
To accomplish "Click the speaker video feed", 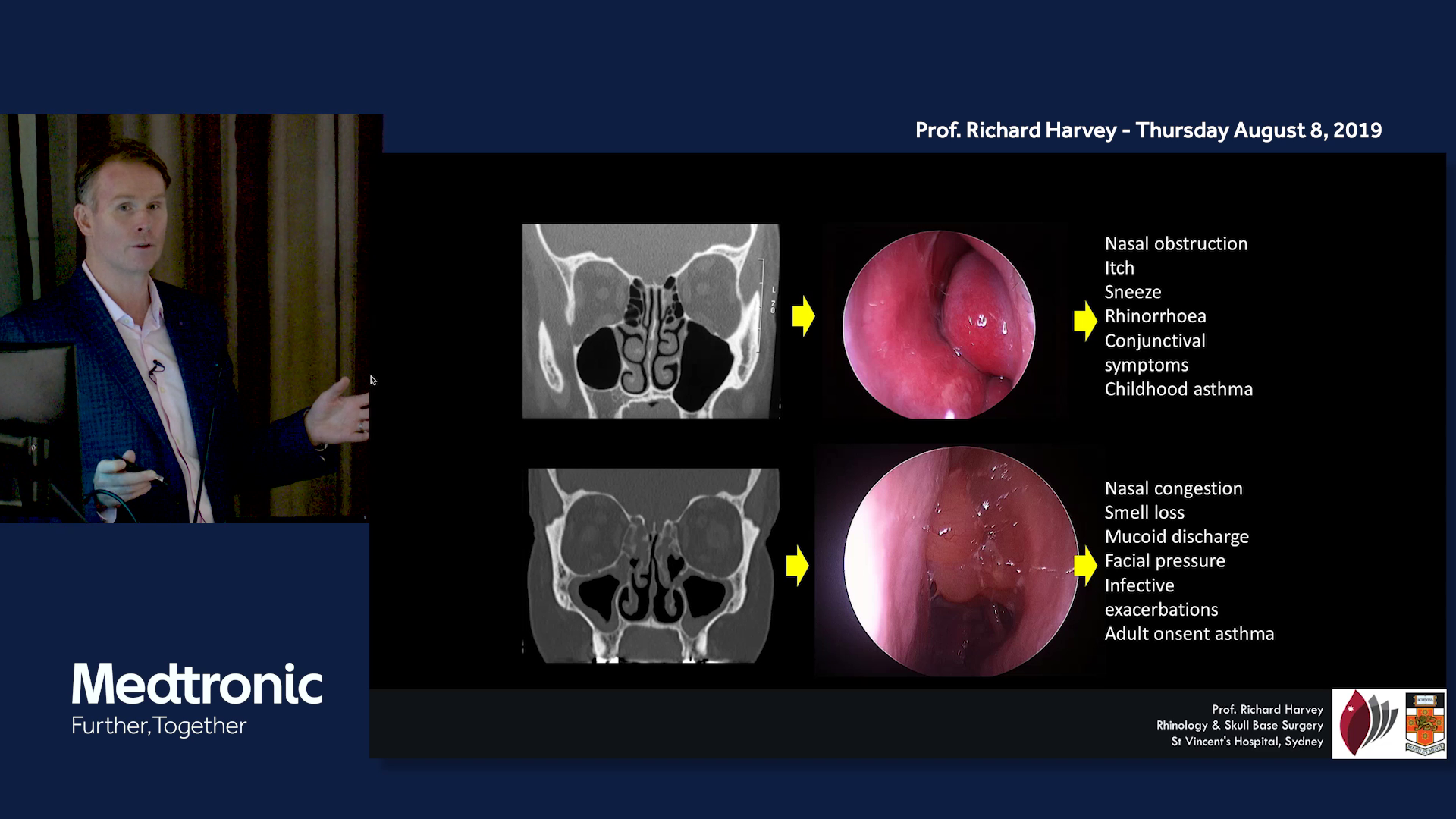I will pos(186,318).
